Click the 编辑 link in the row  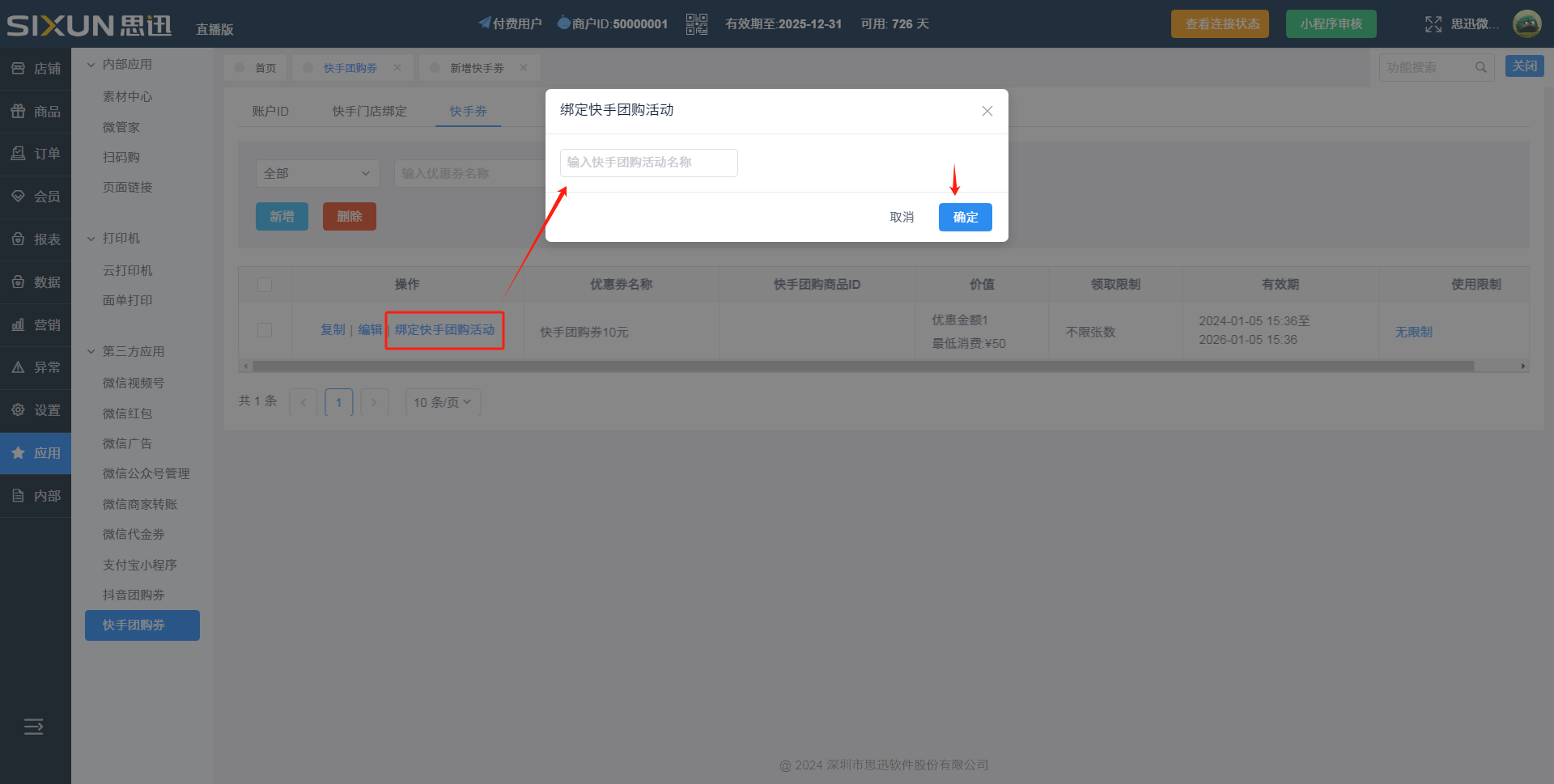(370, 329)
